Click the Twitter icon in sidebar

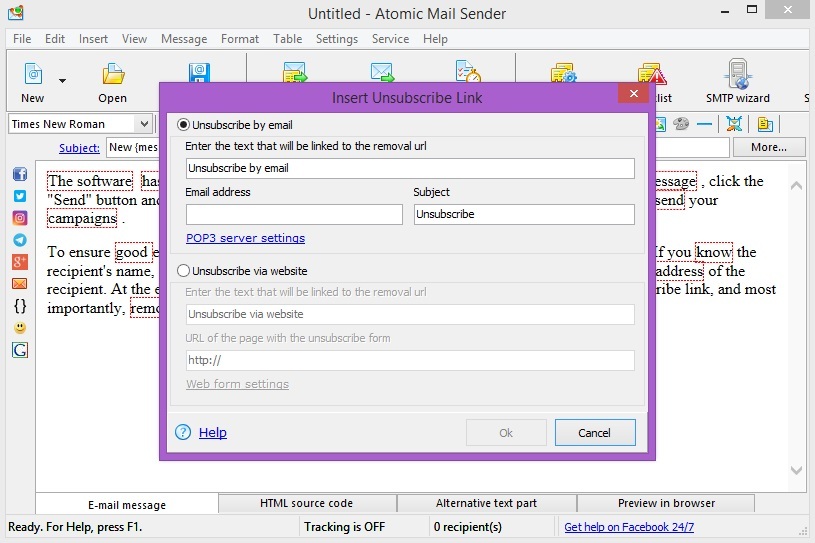click(20, 196)
